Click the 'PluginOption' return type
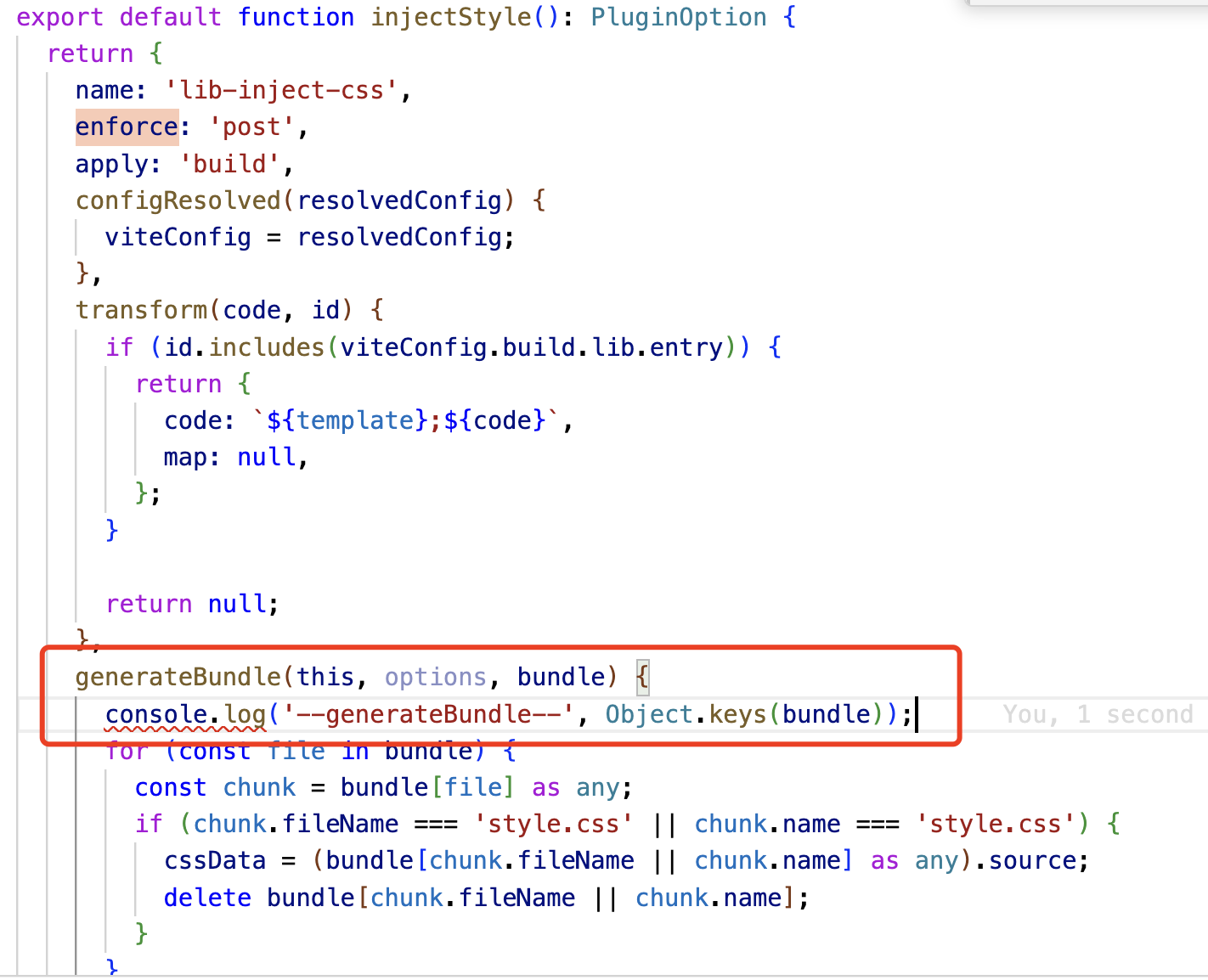The width and height of the screenshot is (1208, 980). tap(678, 16)
